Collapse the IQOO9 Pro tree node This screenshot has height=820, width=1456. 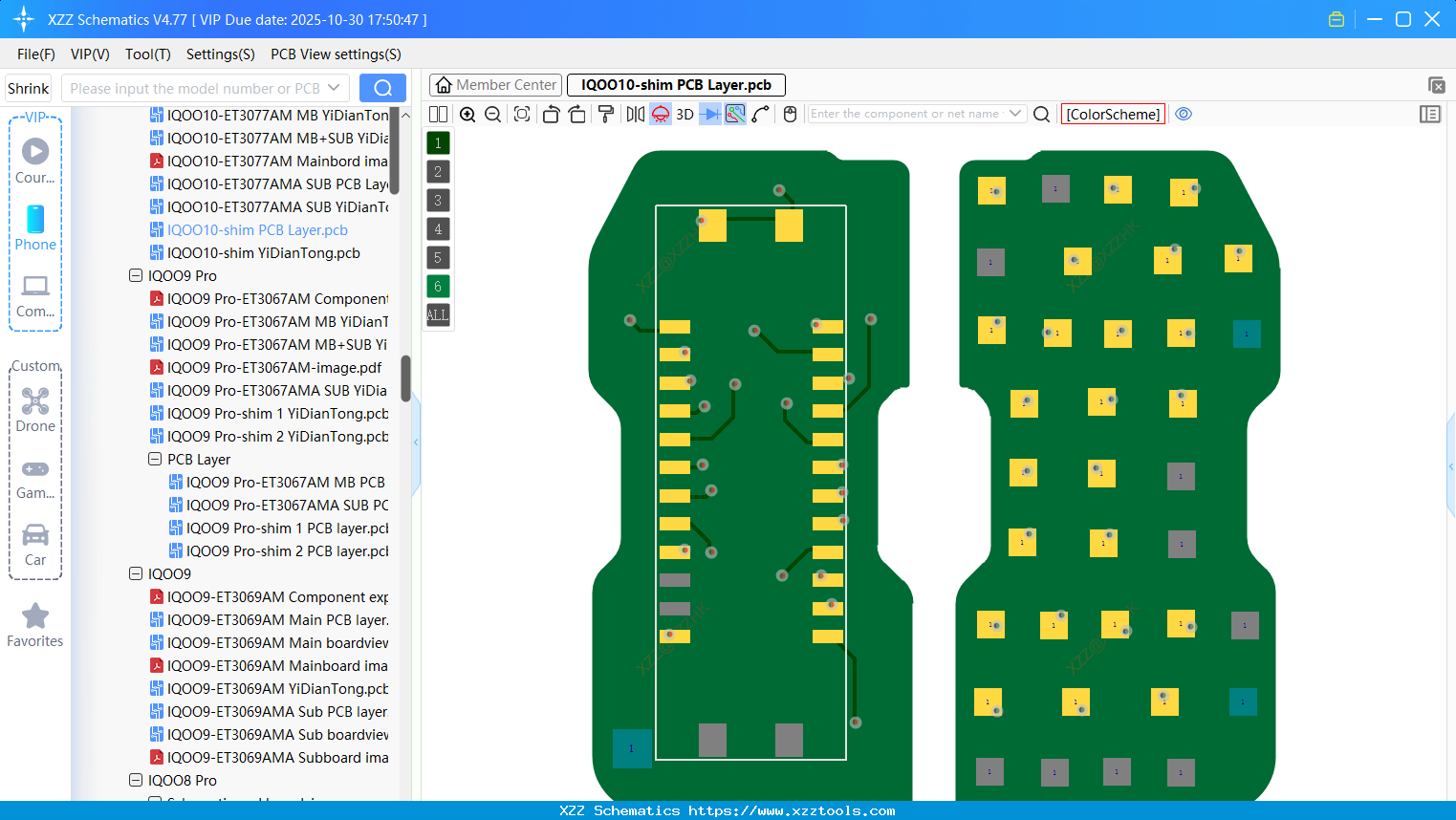coord(136,275)
